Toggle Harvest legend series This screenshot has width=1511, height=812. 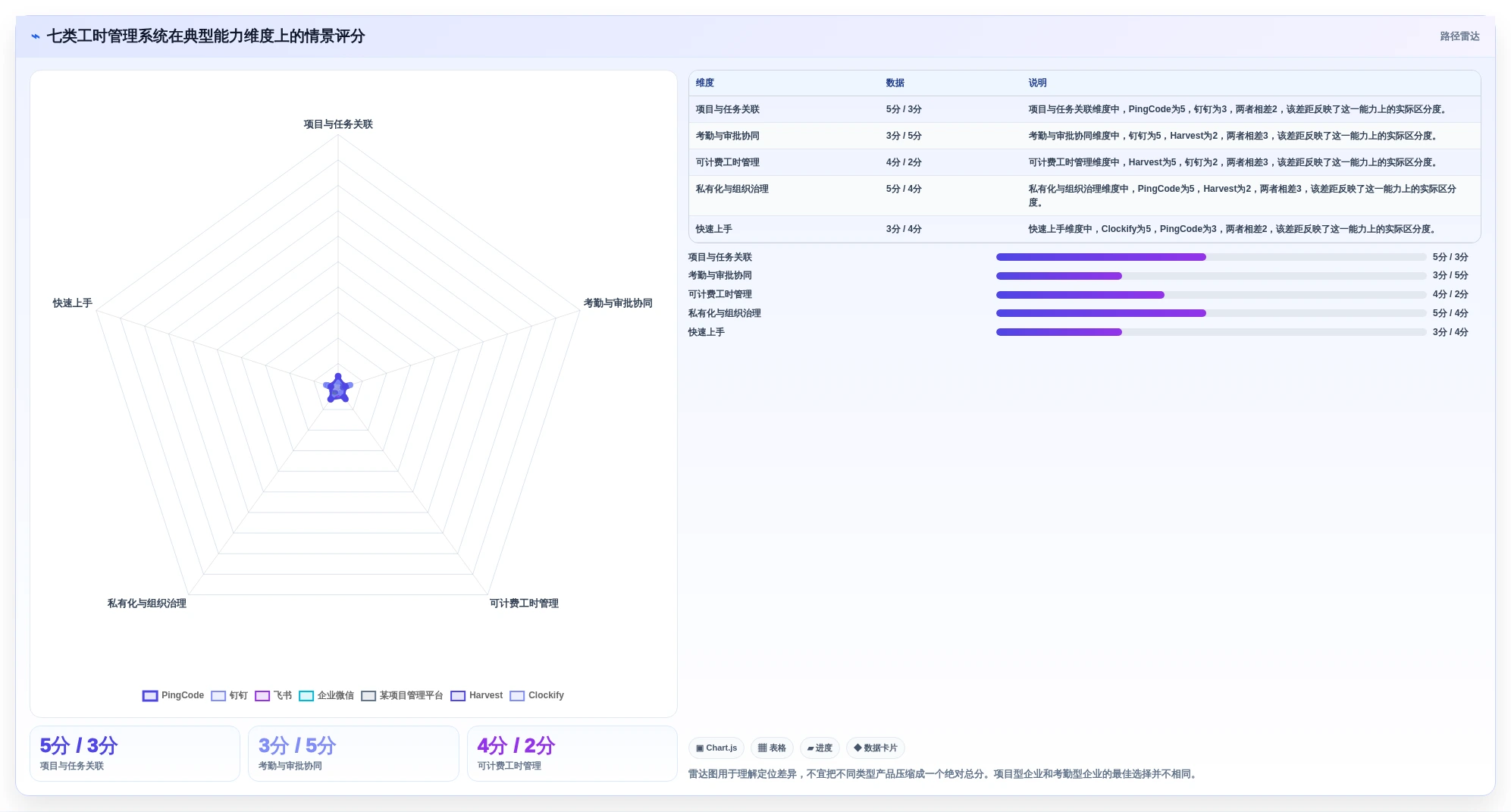pyautogui.click(x=476, y=695)
